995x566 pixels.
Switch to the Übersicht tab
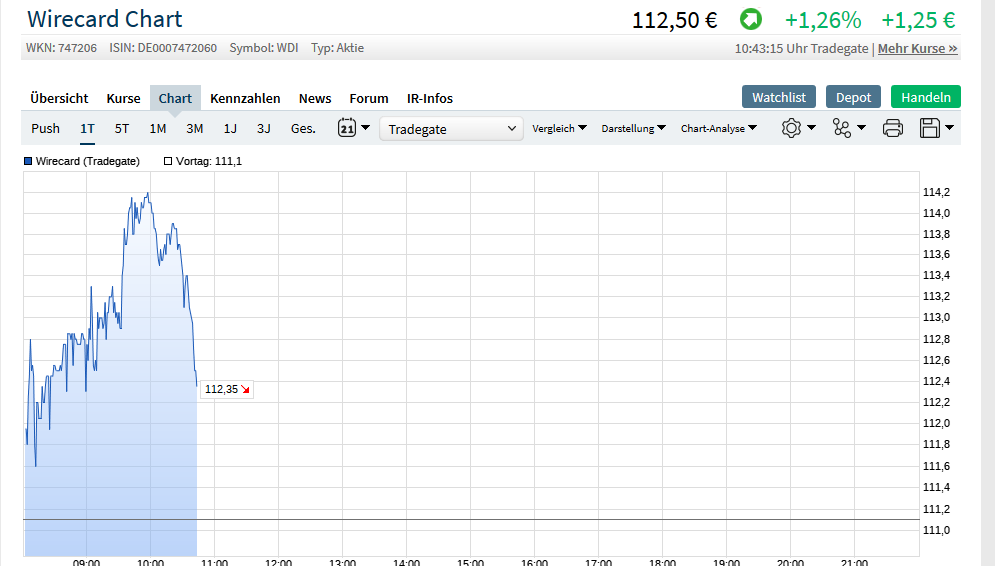(x=59, y=98)
